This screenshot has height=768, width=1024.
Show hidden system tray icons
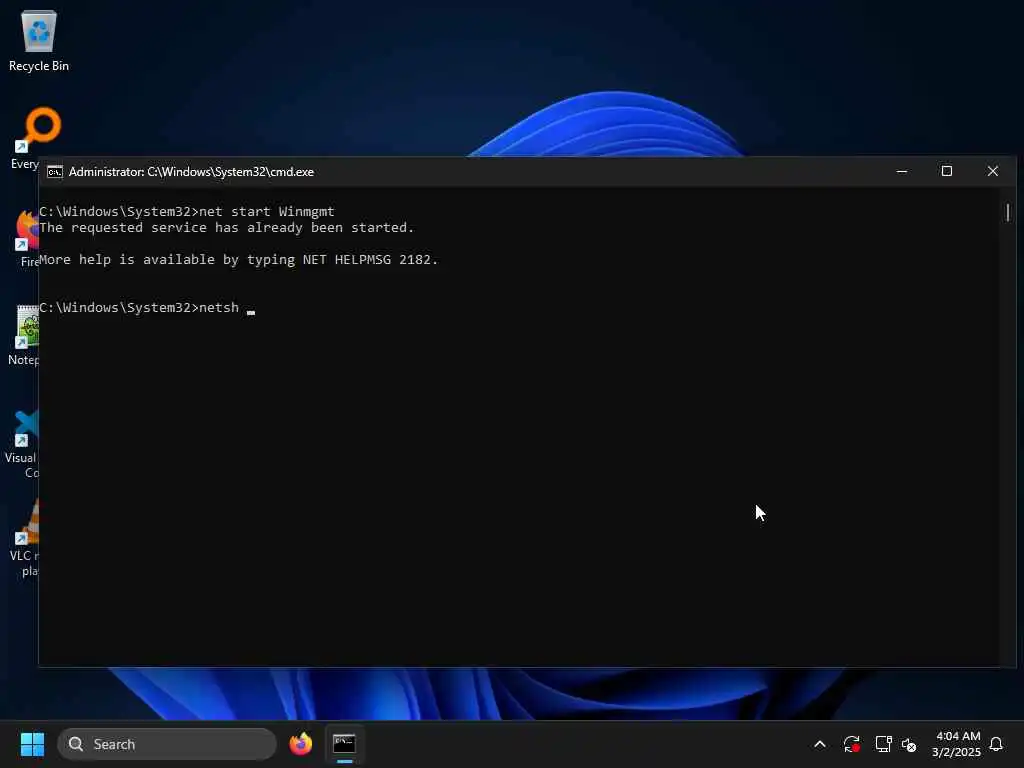pyautogui.click(x=820, y=744)
